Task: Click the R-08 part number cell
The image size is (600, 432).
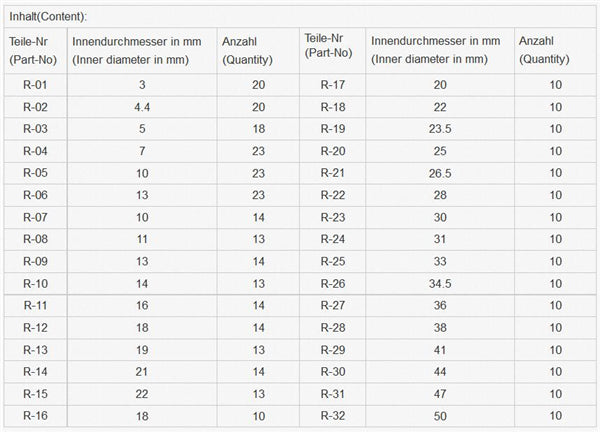Action: coord(35,239)
